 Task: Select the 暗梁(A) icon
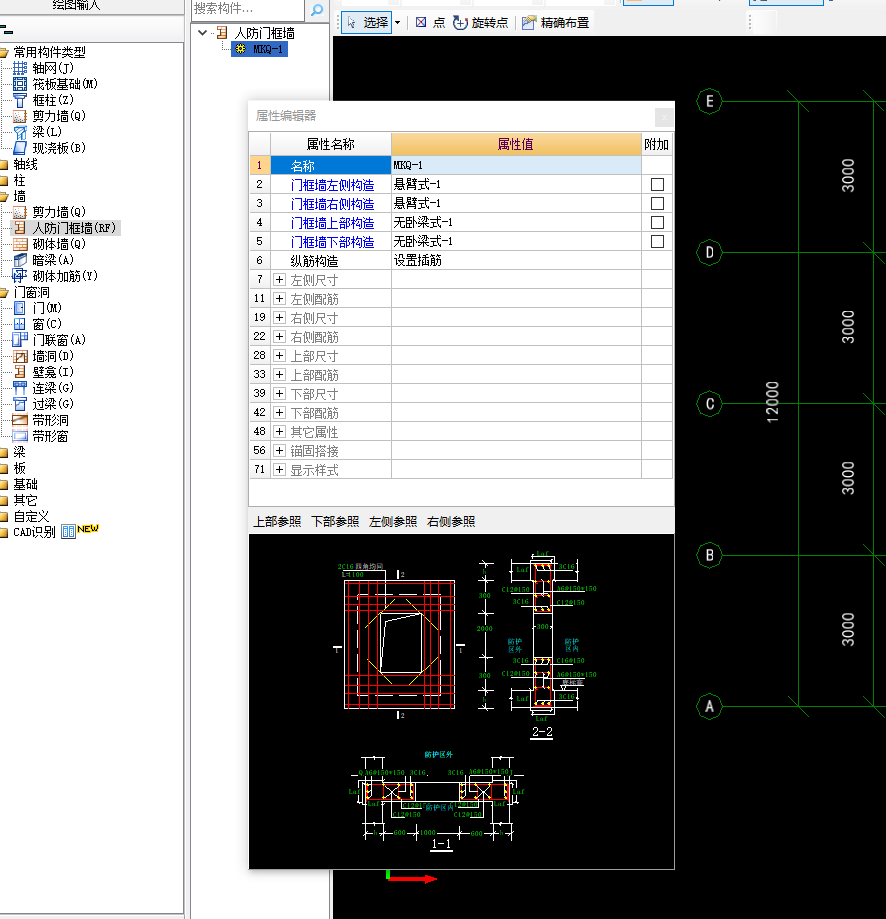pyautogui.click(x=20, y=260)
